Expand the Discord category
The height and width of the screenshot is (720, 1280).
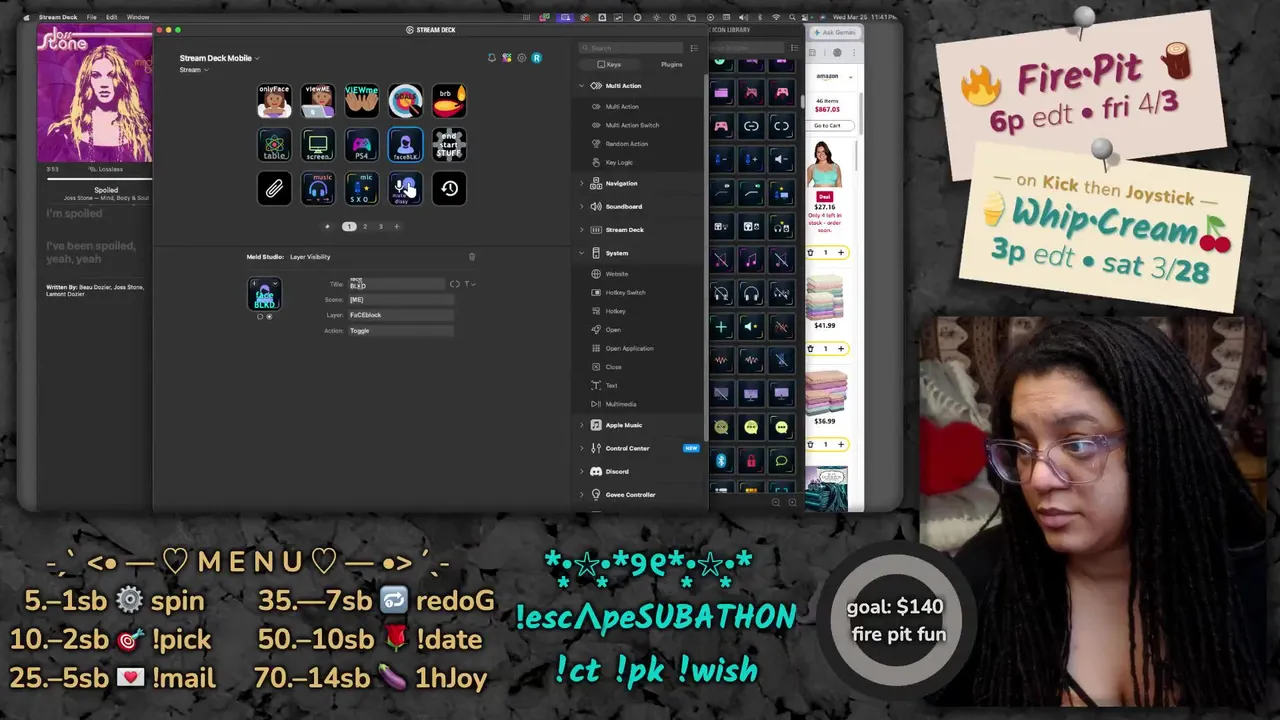[582, 471]
